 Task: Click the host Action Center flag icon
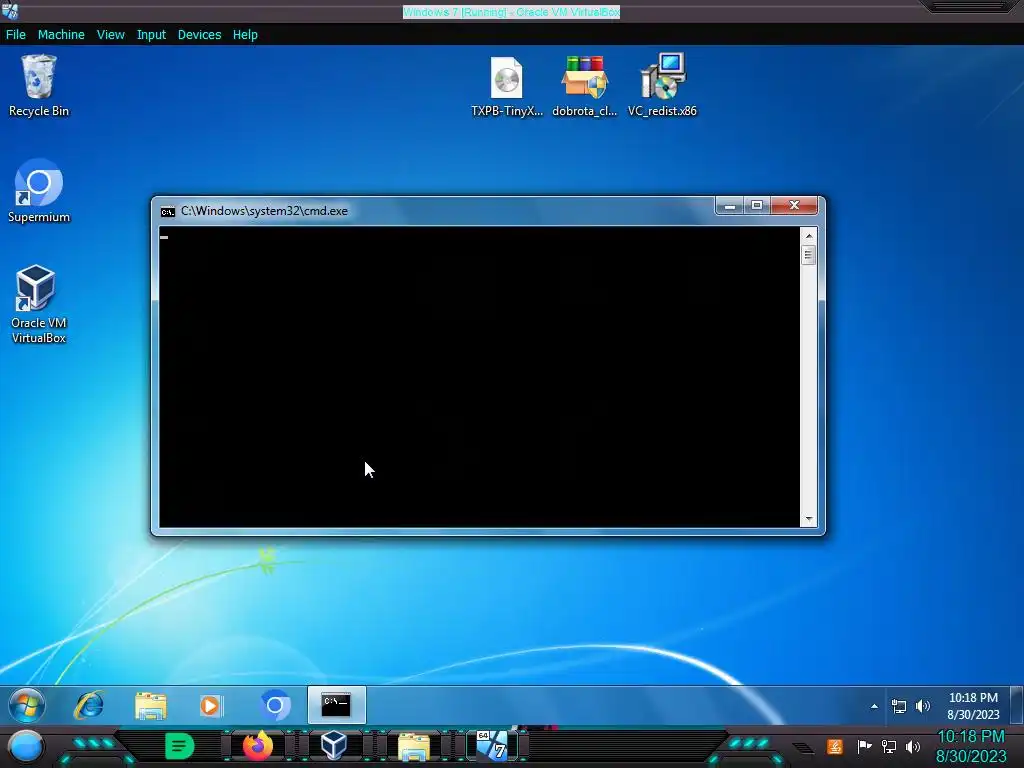pyautogui.click(x=864, y=746)
